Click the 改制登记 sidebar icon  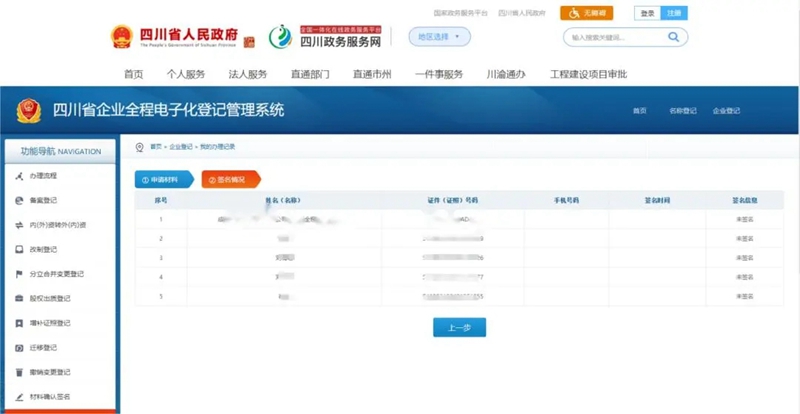[19, 250]
